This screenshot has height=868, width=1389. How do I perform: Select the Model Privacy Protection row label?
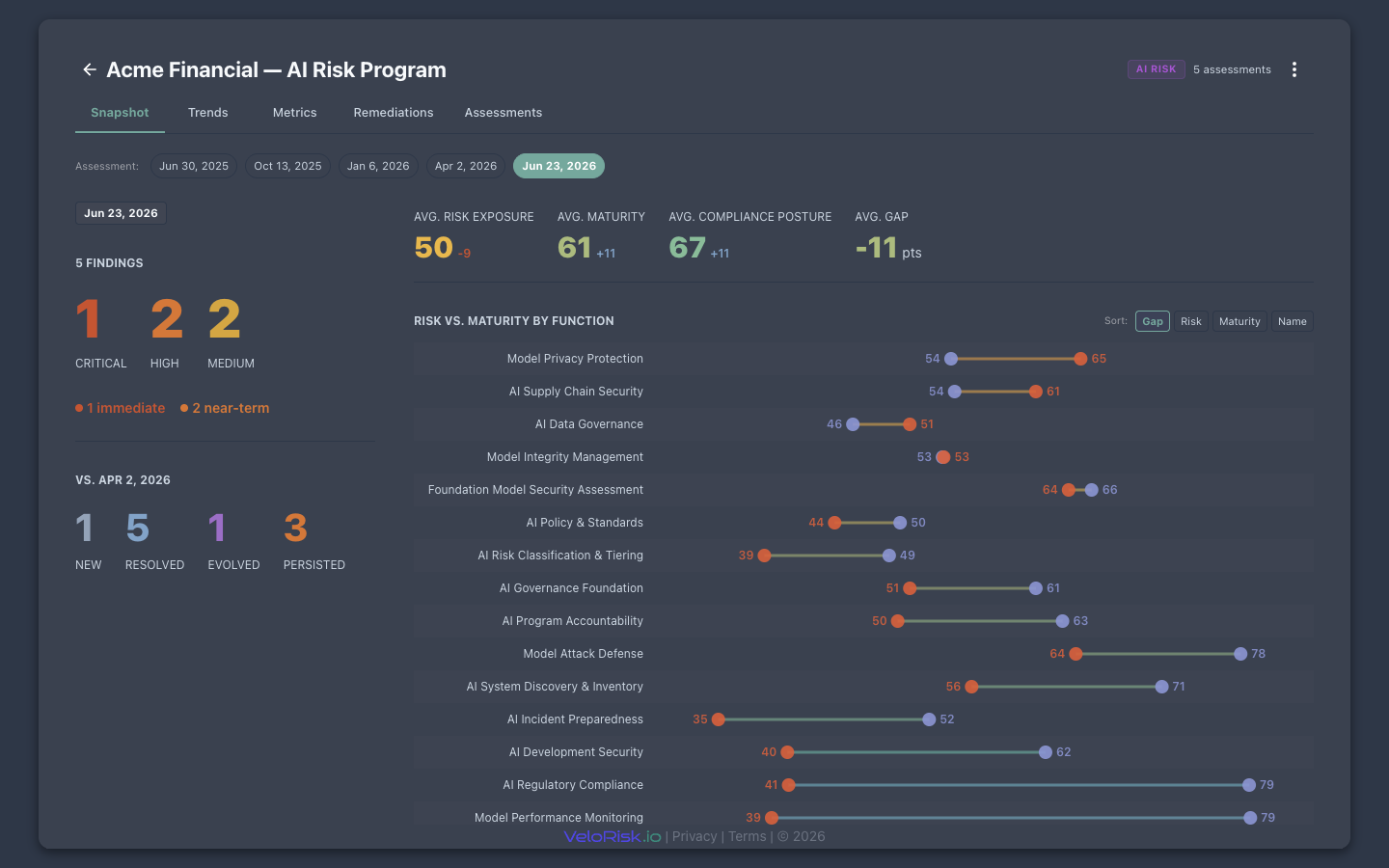(x=575, y=359)
